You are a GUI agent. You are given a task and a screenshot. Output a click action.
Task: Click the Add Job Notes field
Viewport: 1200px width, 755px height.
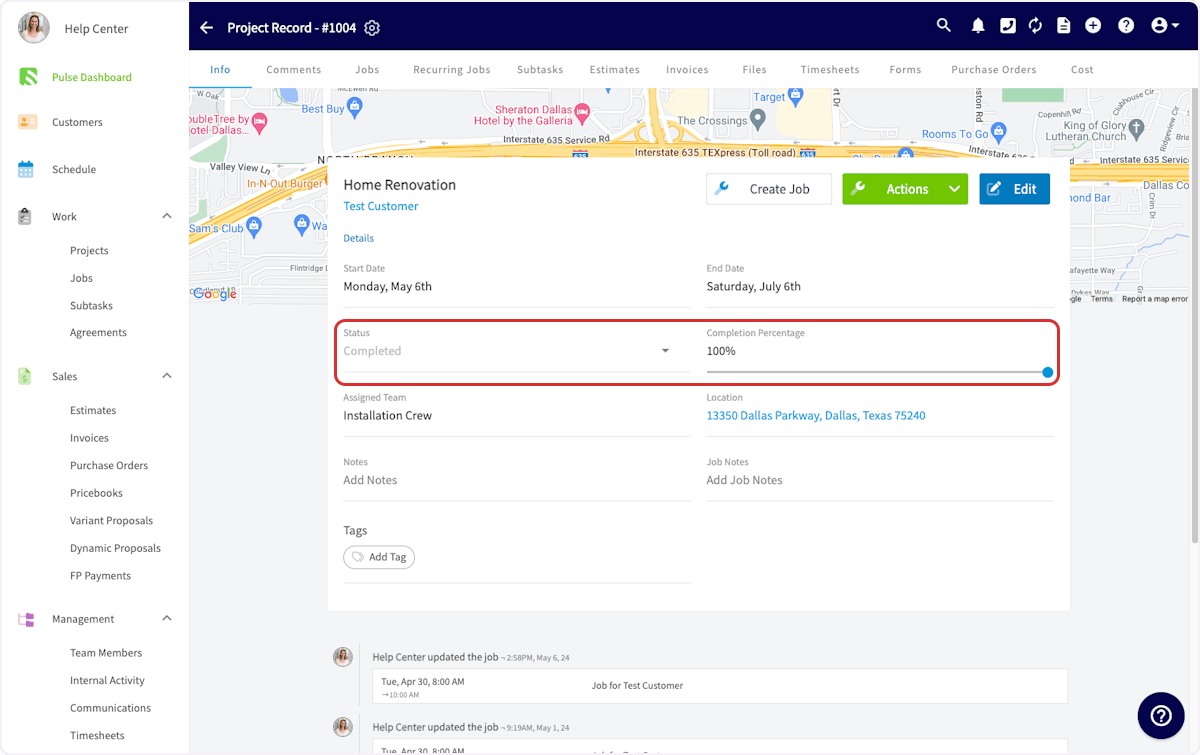tap(880, 480)
